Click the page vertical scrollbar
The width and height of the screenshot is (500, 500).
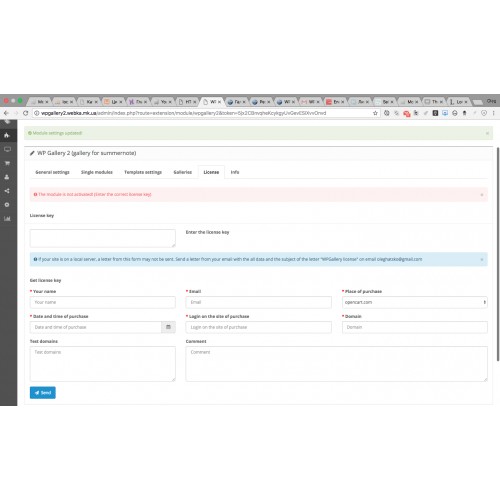498,254
